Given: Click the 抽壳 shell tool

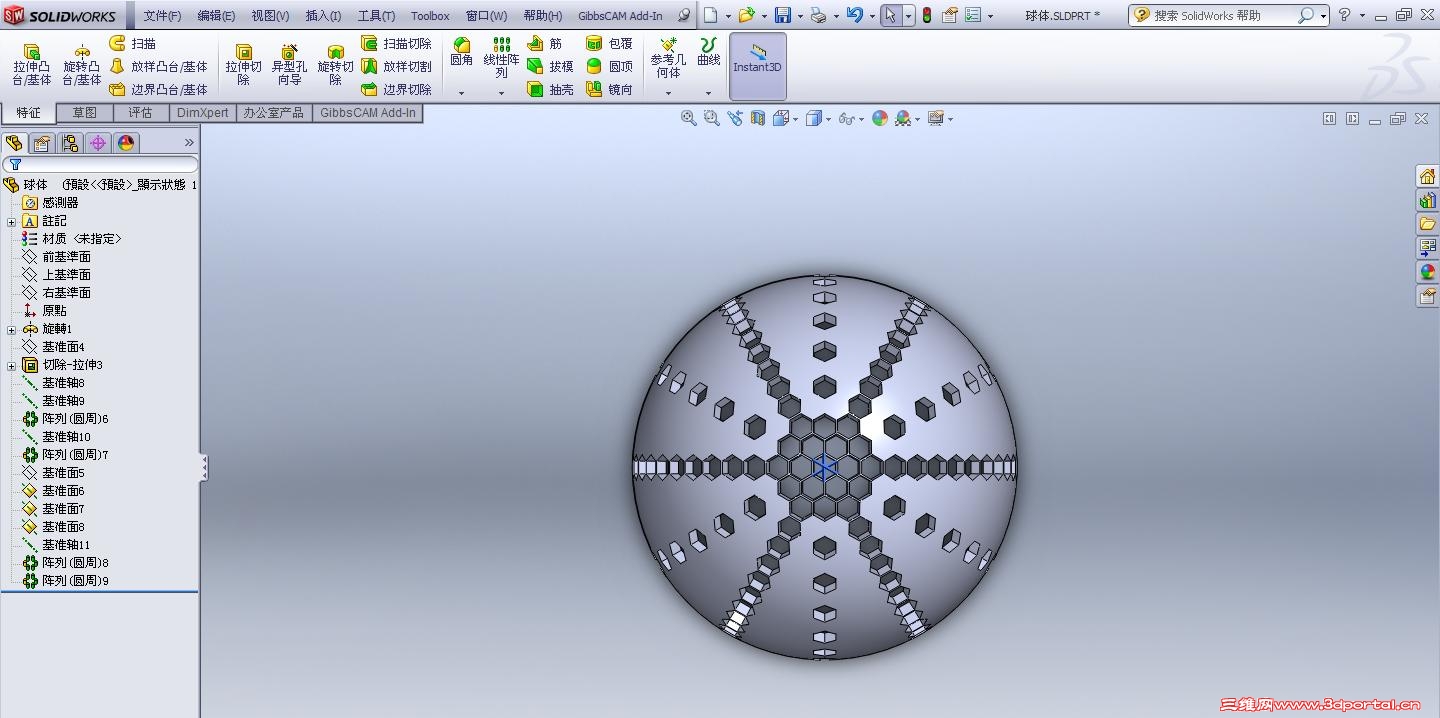Looking at the screenshot, I should click(x=550, y=90).
